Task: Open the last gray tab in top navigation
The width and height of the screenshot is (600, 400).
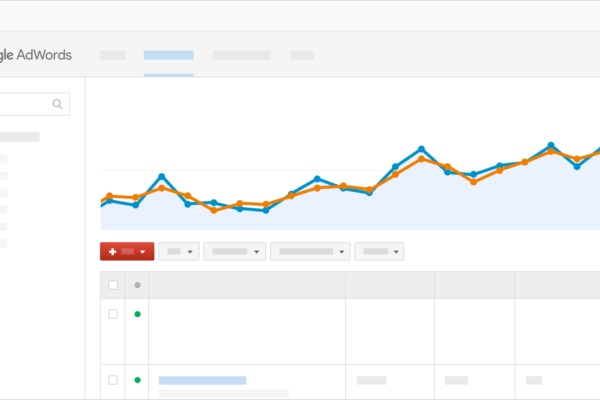Action: 302,55
